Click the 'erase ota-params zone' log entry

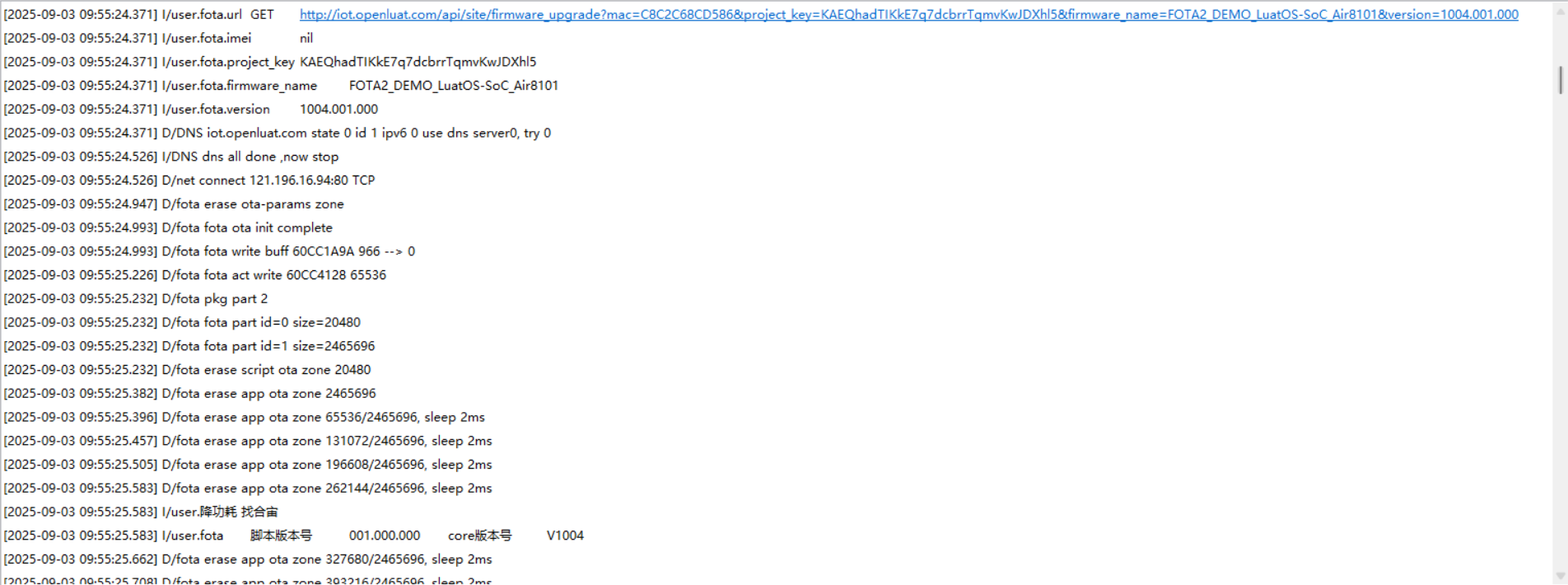(173, 204)
